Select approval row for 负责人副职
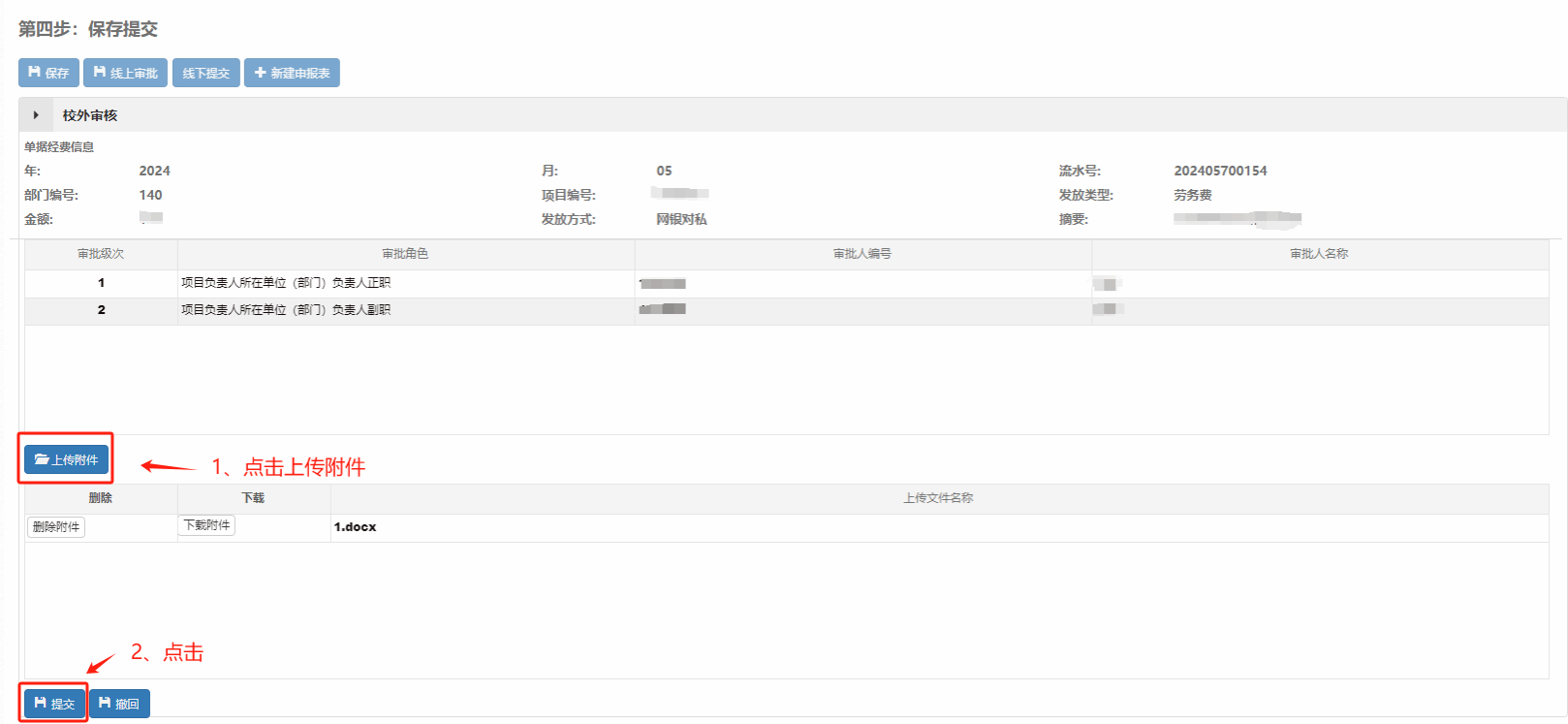 pyautogui.click(x=286, y=310)
